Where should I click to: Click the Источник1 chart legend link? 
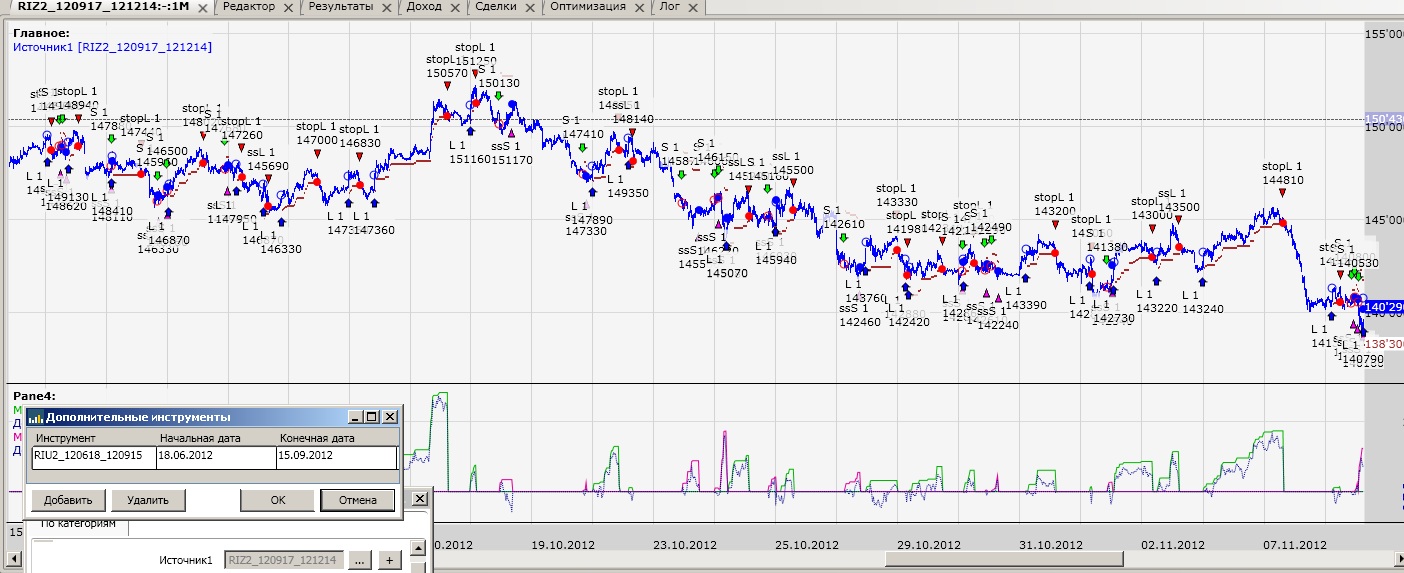[x=112, y=47]
